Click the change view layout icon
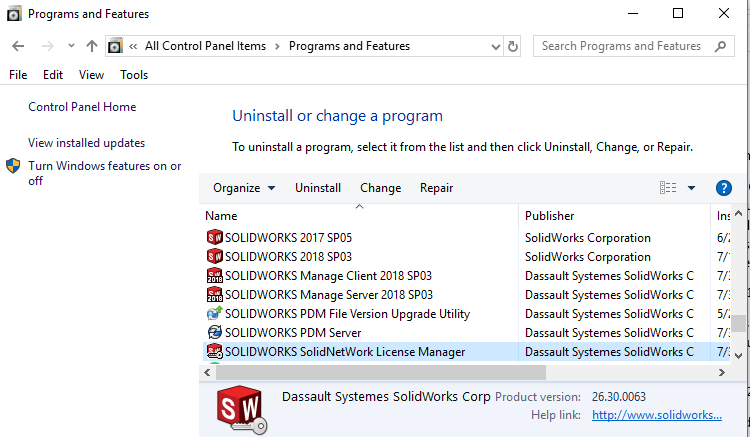The image size is (750, 437). pyautogui.click(x=668, y=188)
